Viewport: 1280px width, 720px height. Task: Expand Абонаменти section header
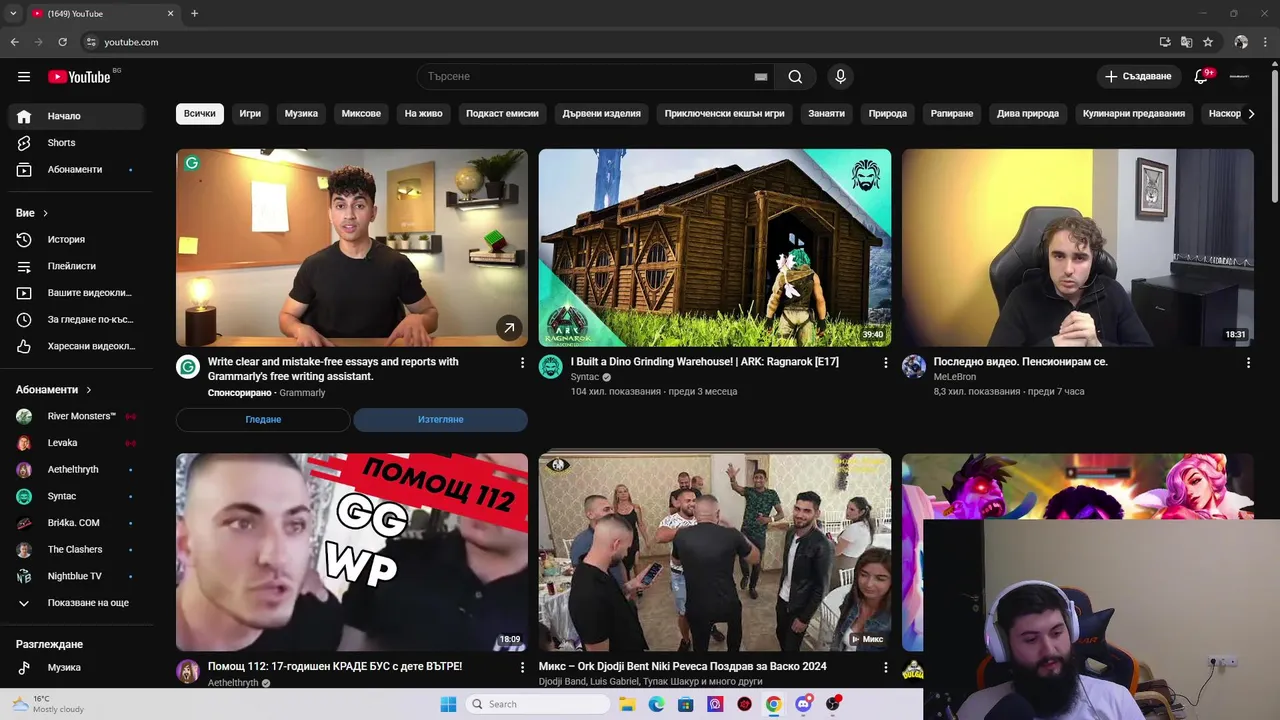[54, 390]
